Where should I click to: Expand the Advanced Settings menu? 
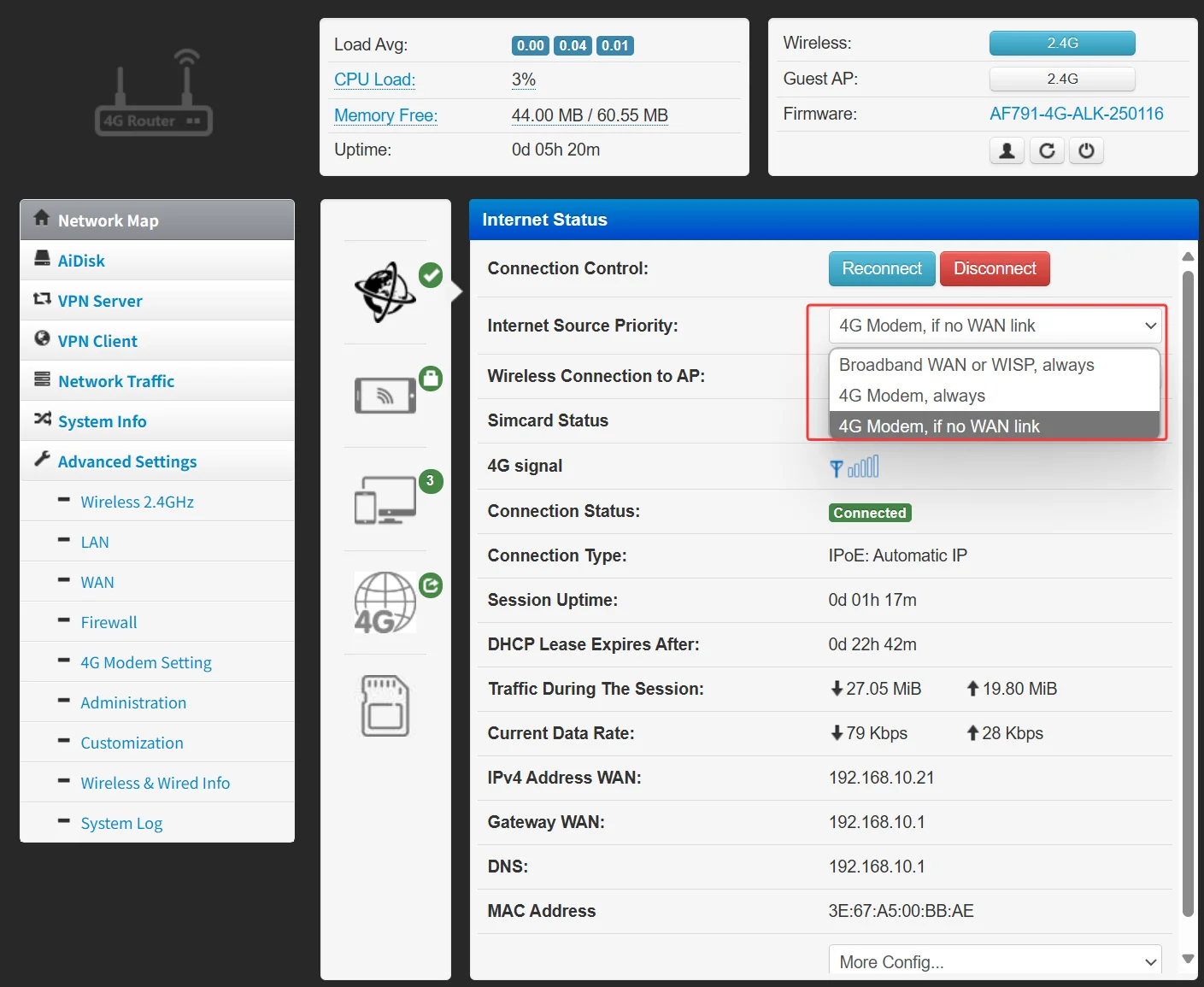[157, 461]
